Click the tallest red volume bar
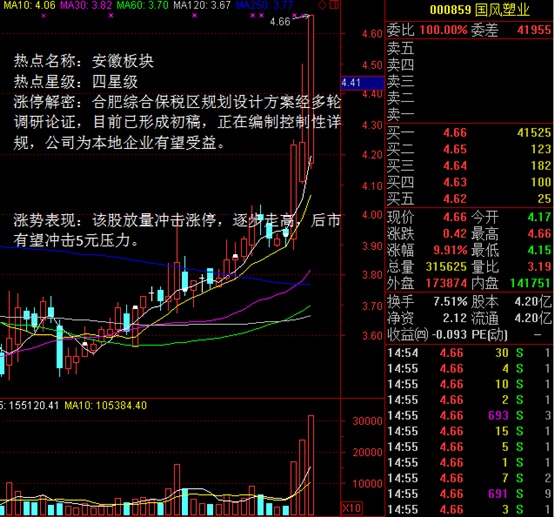Image resolution: width=554 pixels, height=517 pixels. 311,465
